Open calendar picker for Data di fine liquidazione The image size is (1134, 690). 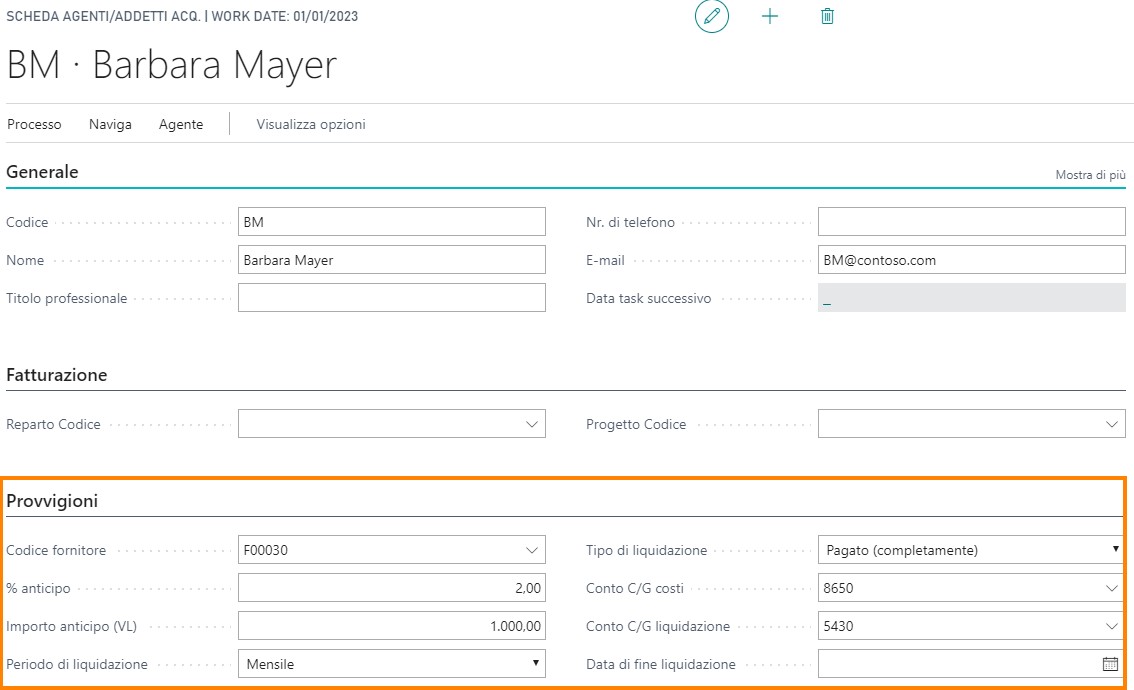click(x=1110, y=664)
